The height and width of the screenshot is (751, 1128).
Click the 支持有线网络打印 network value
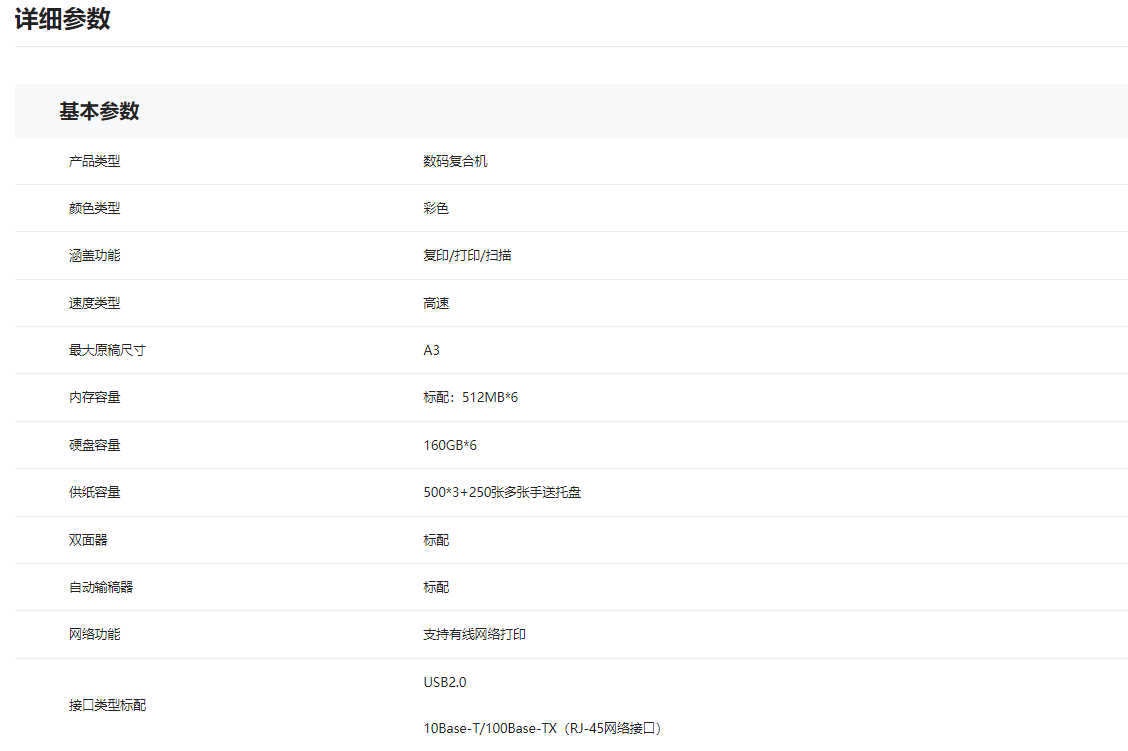(474, 634)
